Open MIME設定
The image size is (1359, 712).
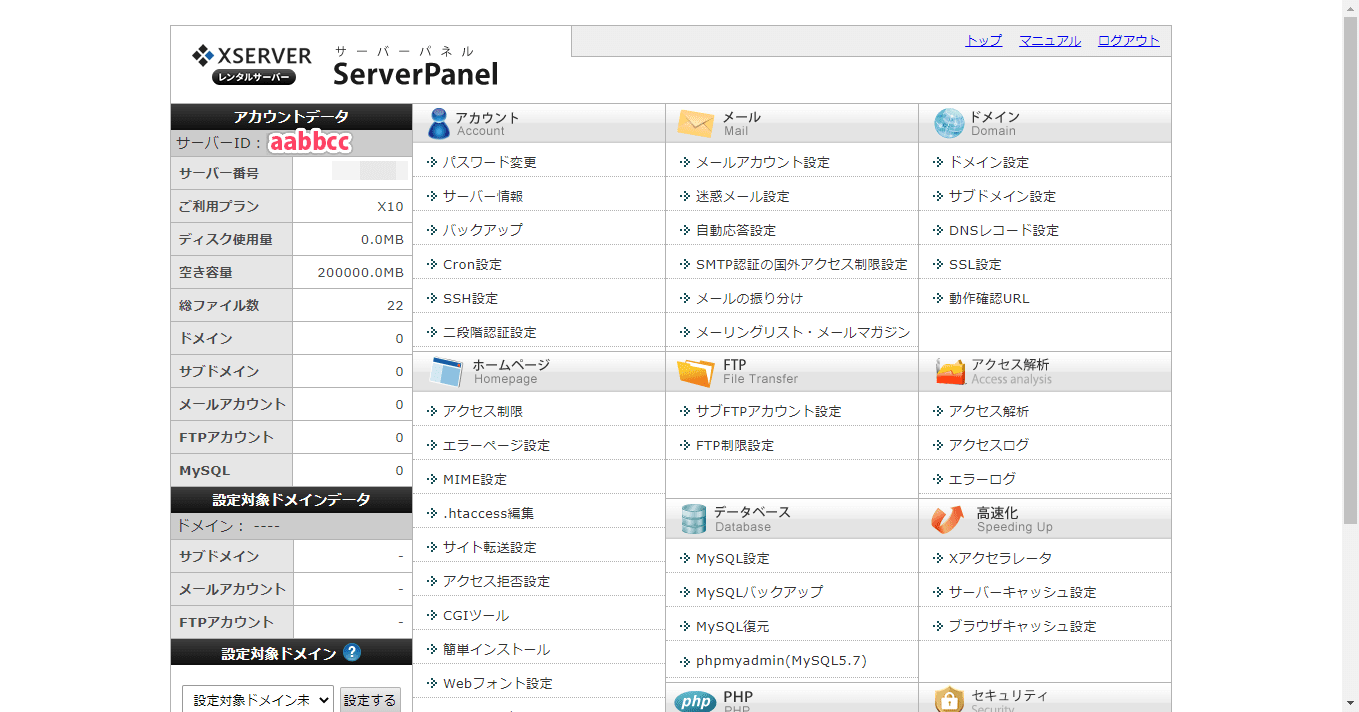[475, 479]
